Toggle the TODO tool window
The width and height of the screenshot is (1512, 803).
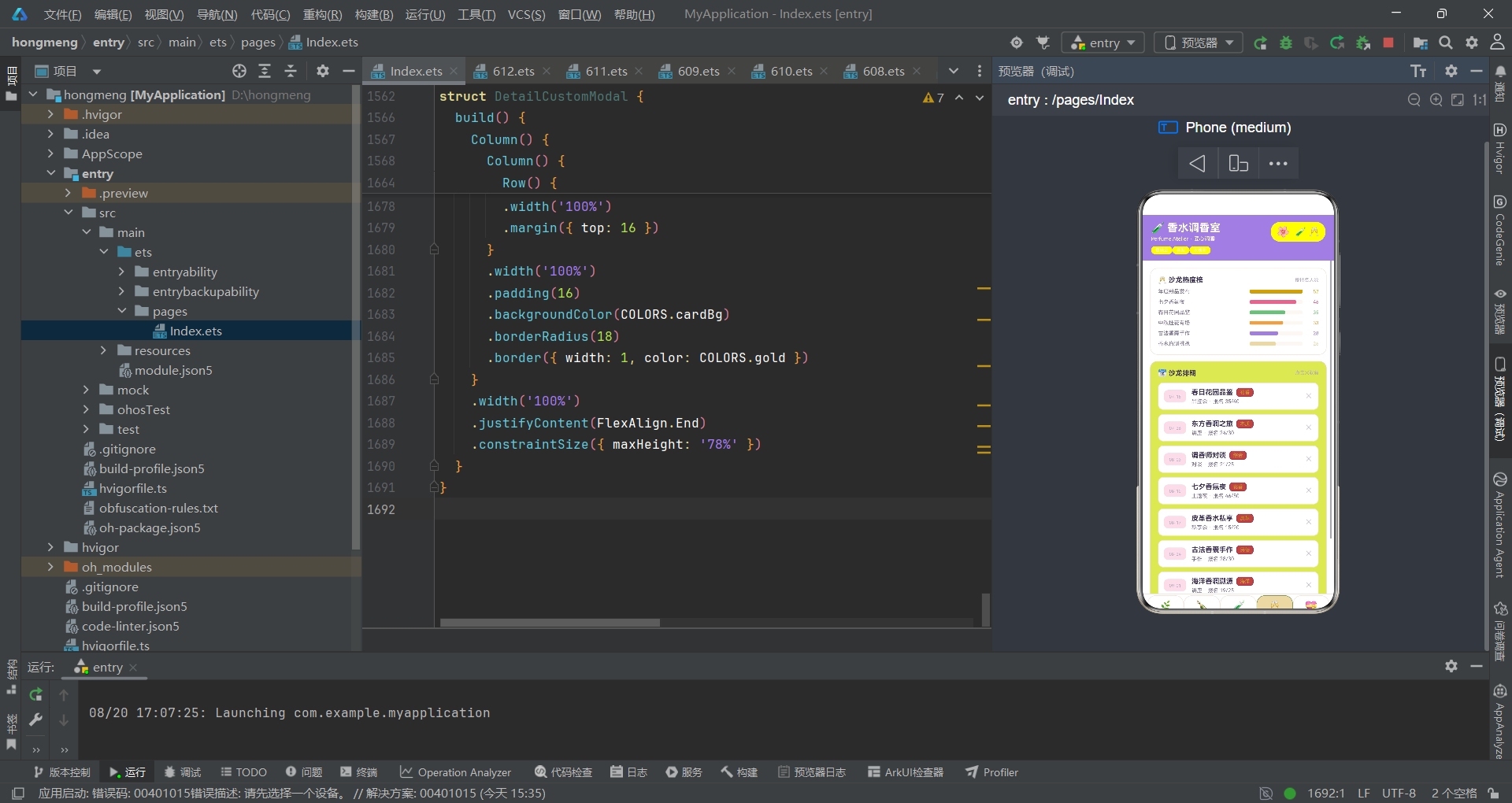pyautogui.click(x=244, y=772)
